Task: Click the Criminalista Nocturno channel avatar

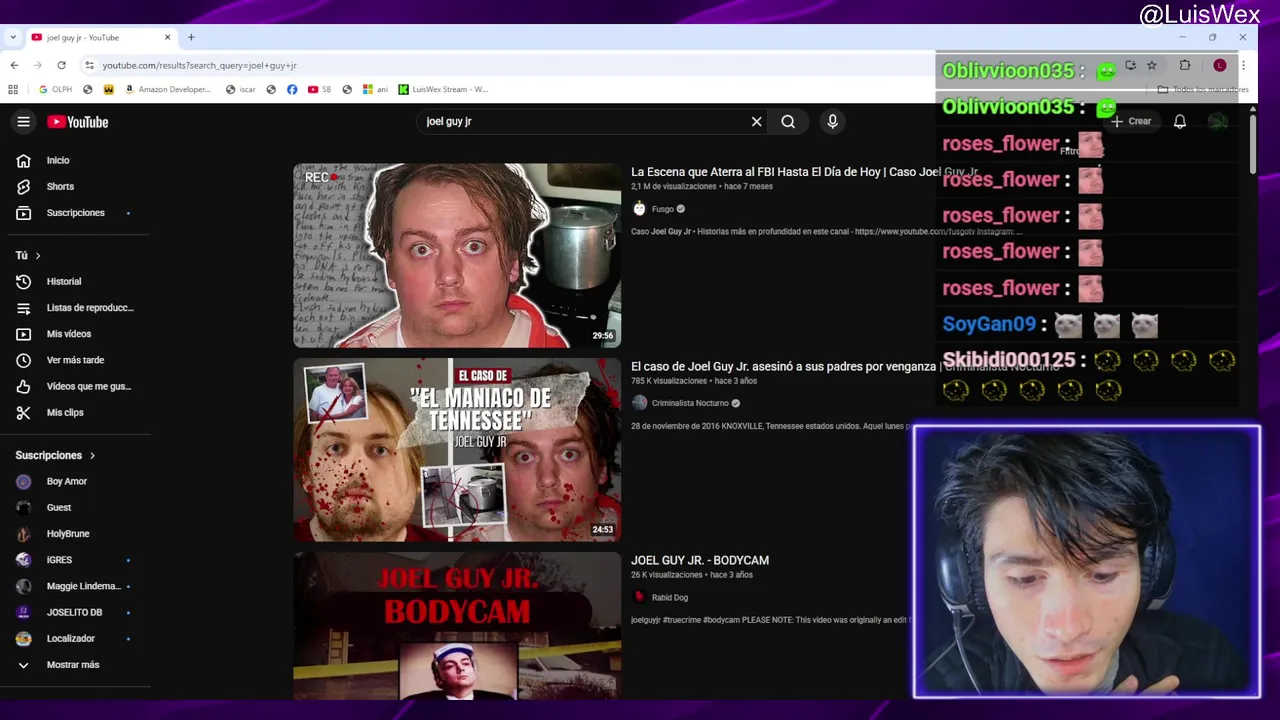Action: pyautogui.click(x=640, y=403)
